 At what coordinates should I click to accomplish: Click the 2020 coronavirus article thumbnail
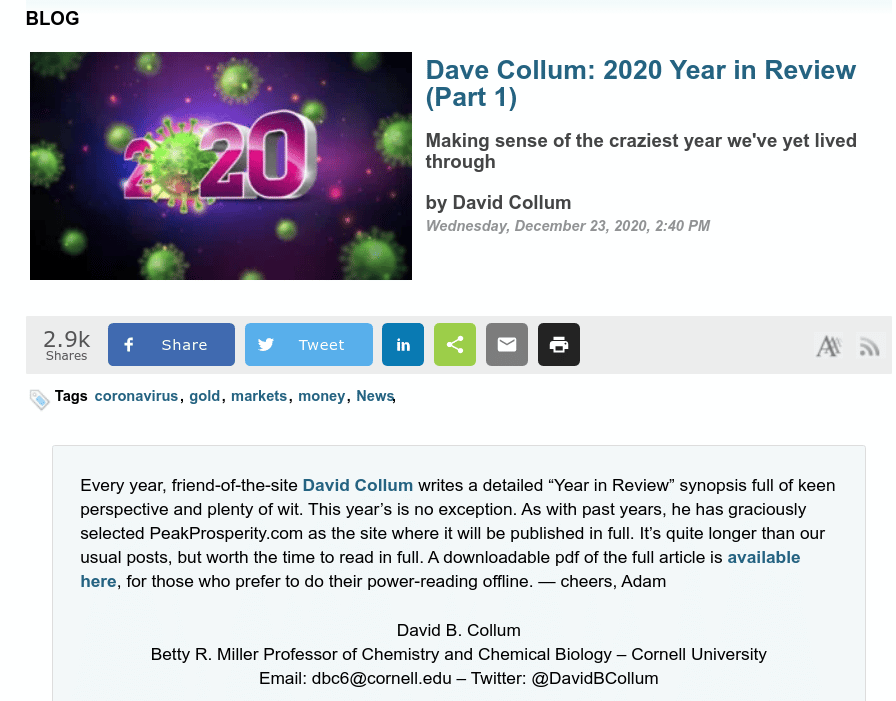221,166
